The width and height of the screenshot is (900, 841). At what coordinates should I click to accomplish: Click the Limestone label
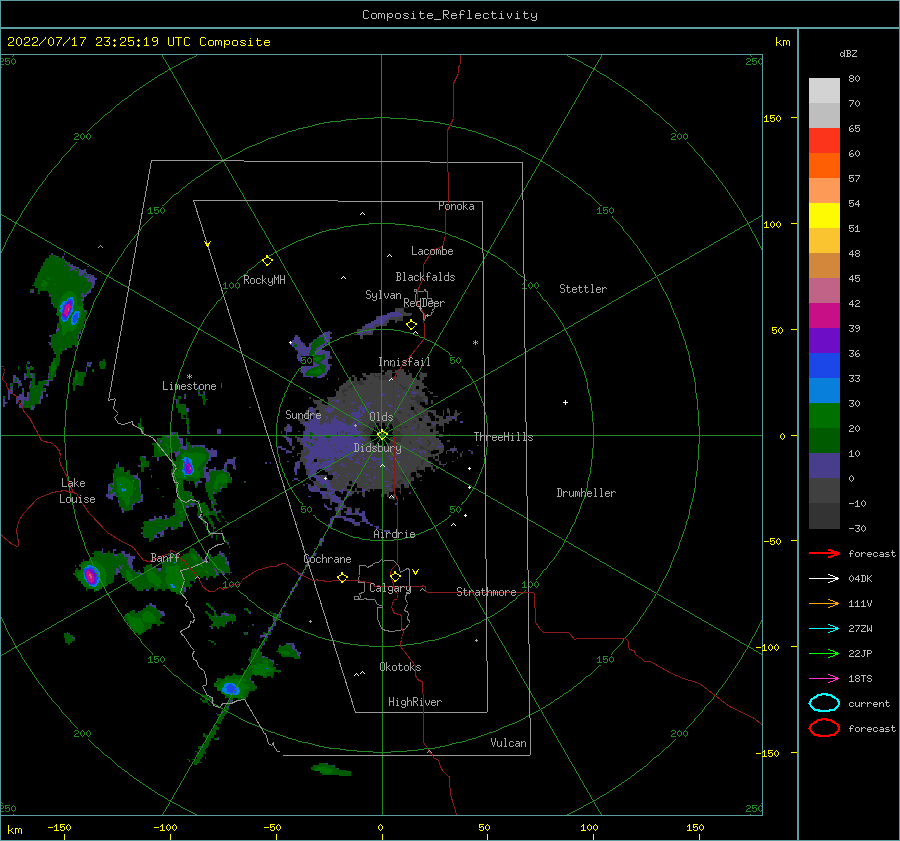(189, 386)
